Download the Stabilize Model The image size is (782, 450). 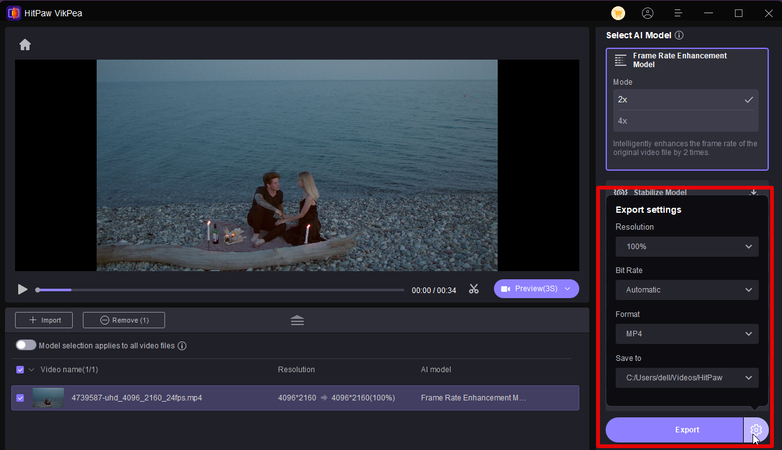tap(754, 192)
